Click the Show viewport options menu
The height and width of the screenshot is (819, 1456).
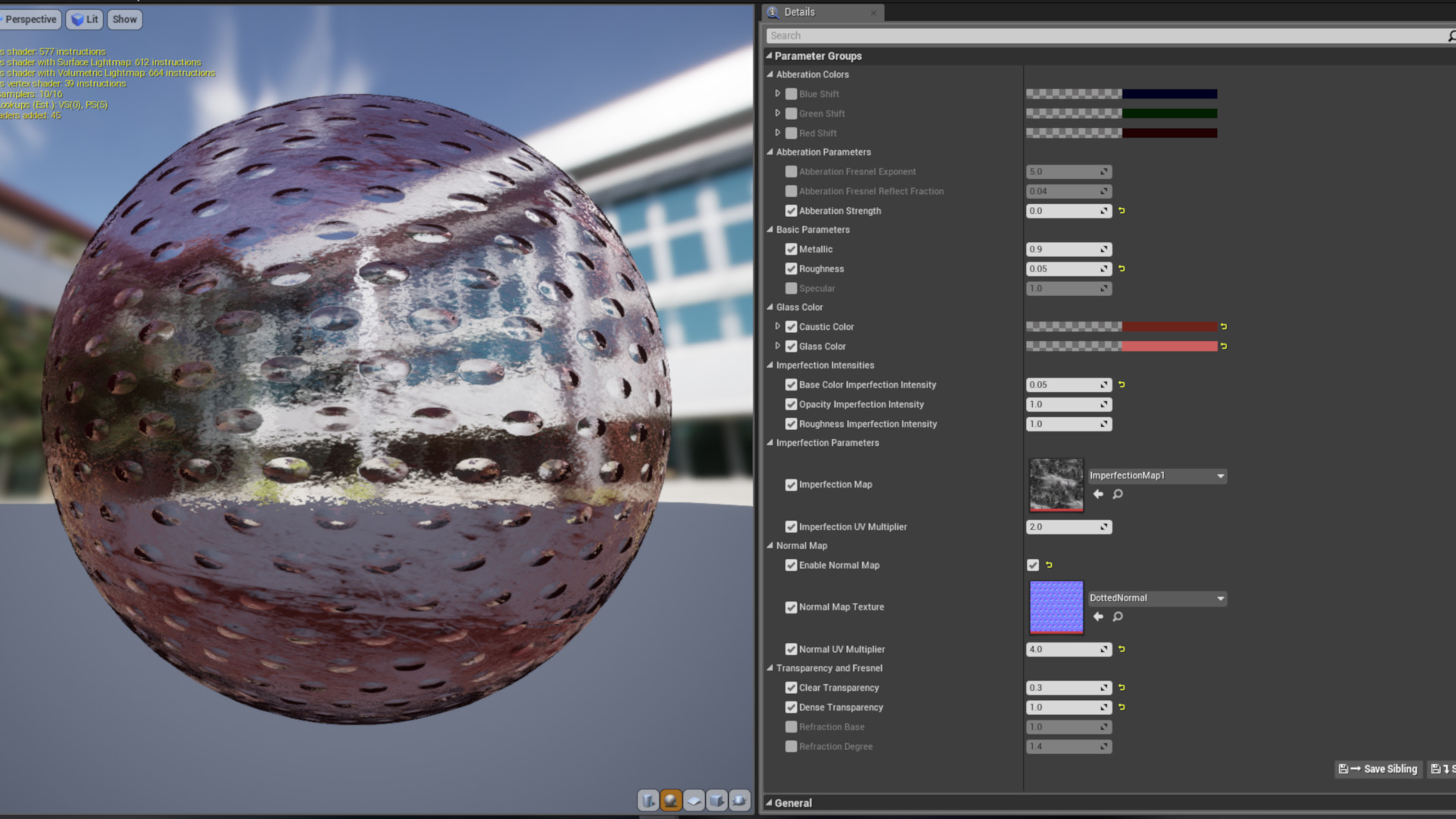tap(123, 19)
